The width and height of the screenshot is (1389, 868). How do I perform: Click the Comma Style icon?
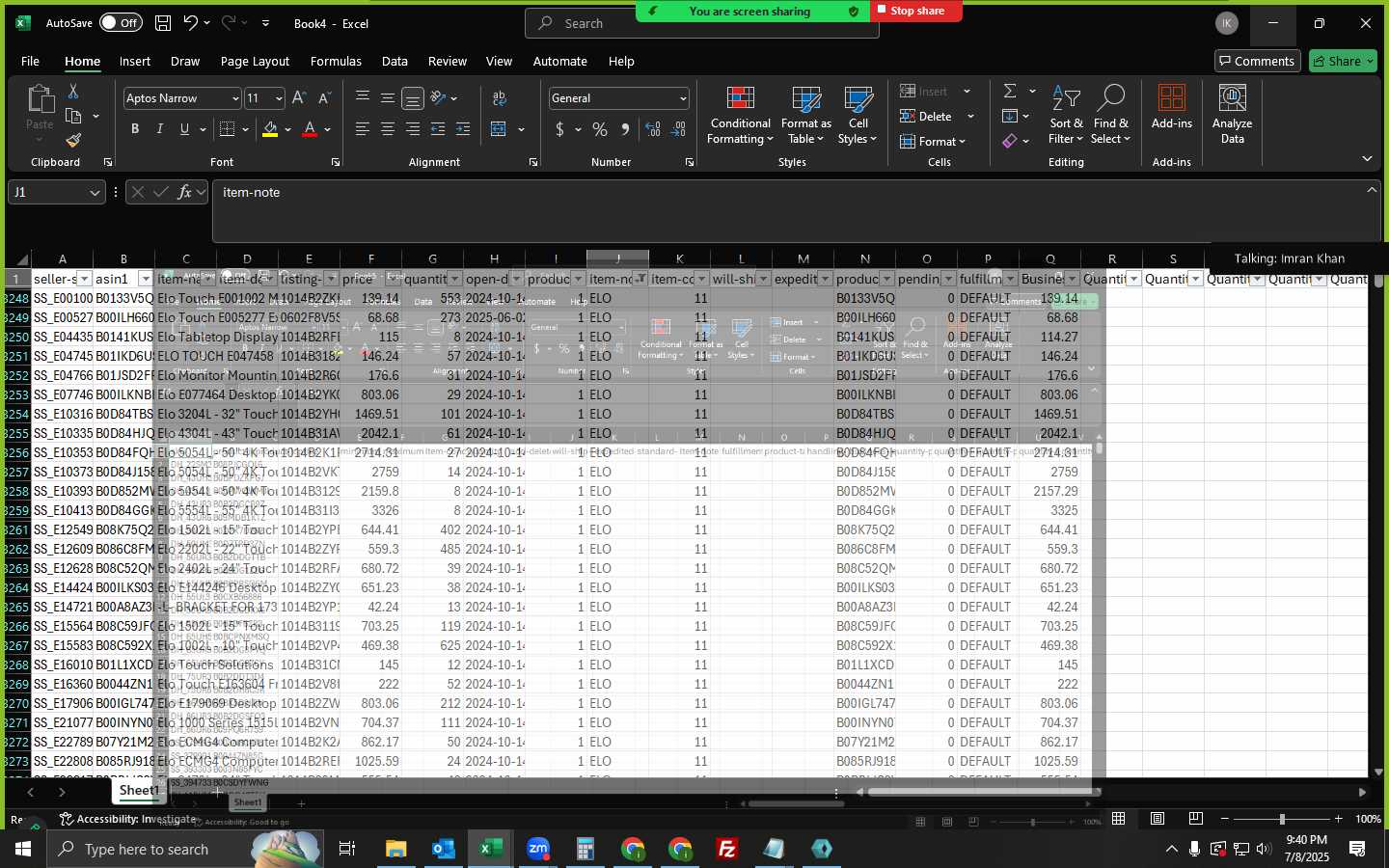[x=625, y=129]
